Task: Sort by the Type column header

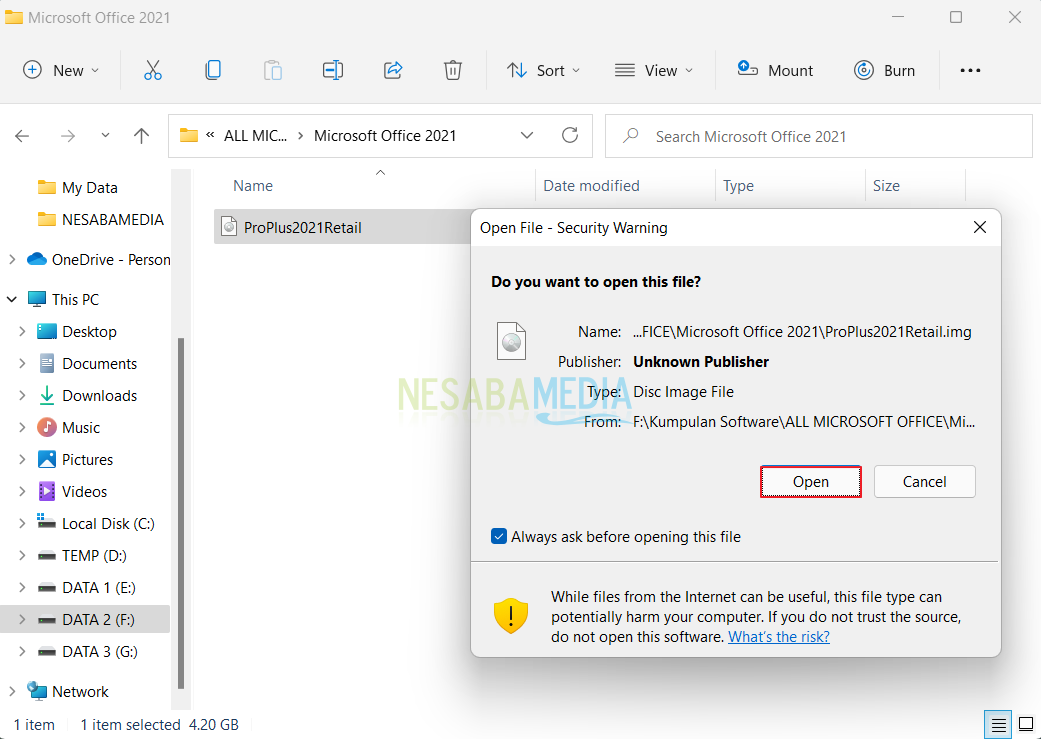Action: tap(738, 186)
